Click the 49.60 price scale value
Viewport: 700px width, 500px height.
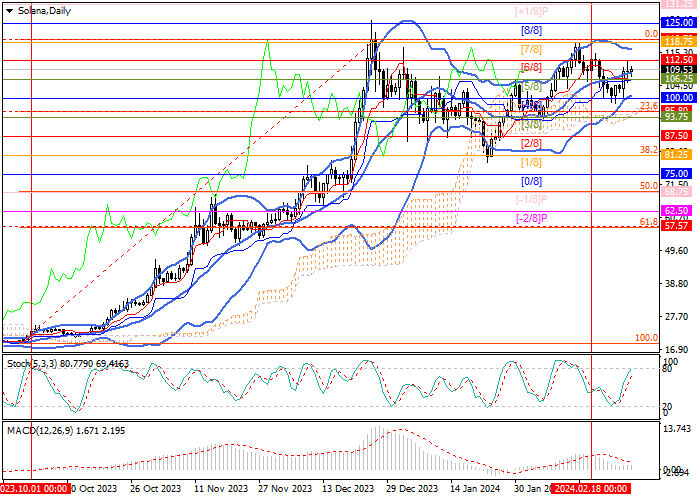[676, 250]
